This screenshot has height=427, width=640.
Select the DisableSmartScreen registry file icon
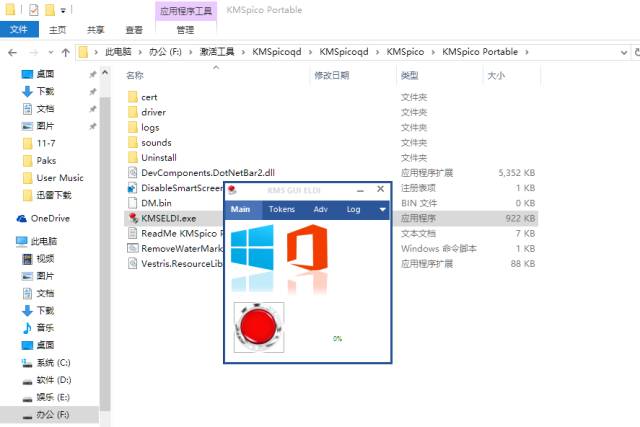[x=133, y=188]
